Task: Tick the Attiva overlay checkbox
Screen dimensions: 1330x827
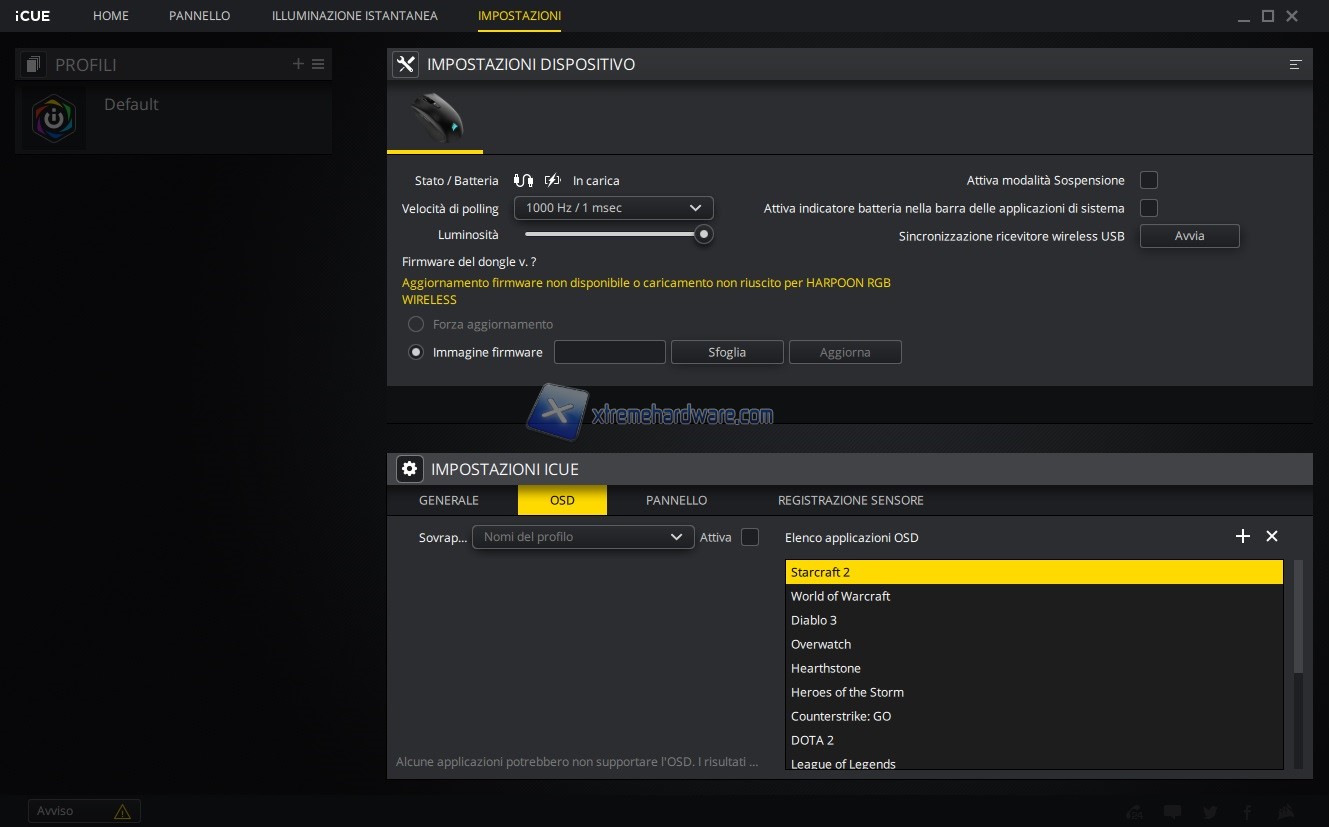Action: coord(750,538)
